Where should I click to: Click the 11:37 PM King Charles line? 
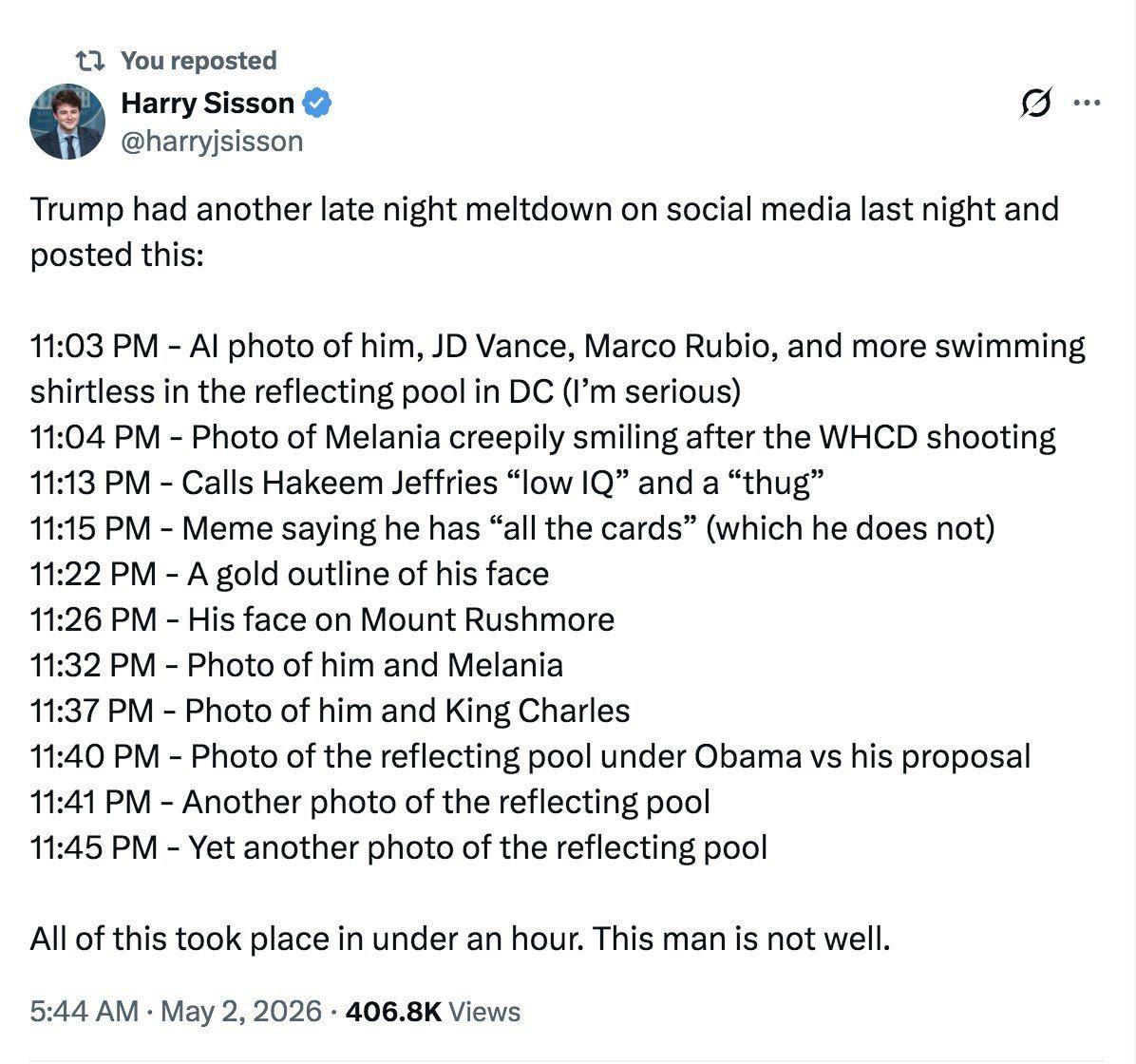(330, 711)
